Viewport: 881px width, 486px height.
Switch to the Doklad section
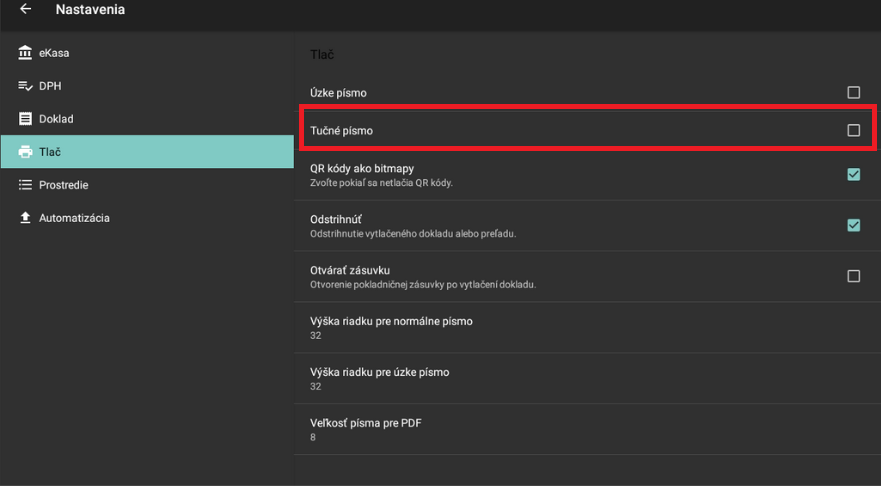pos(56,119)
